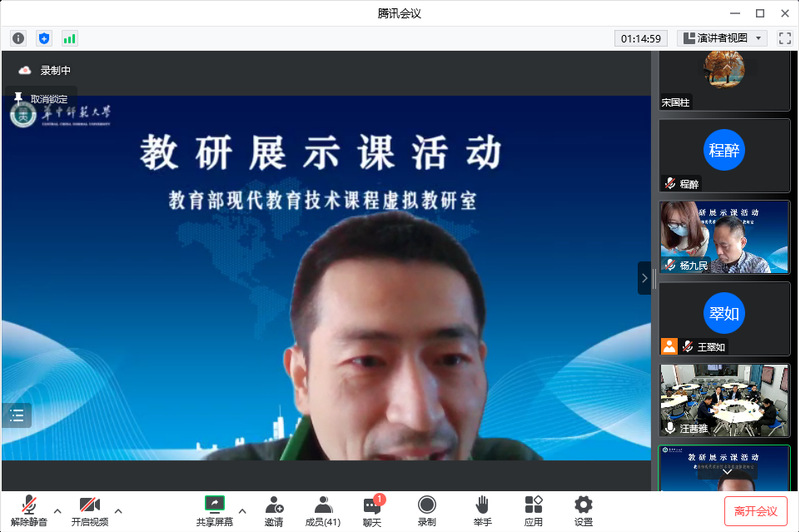Enter full screen mode
799x532 pixels.
pyautogui.click(x=784, y=38)
